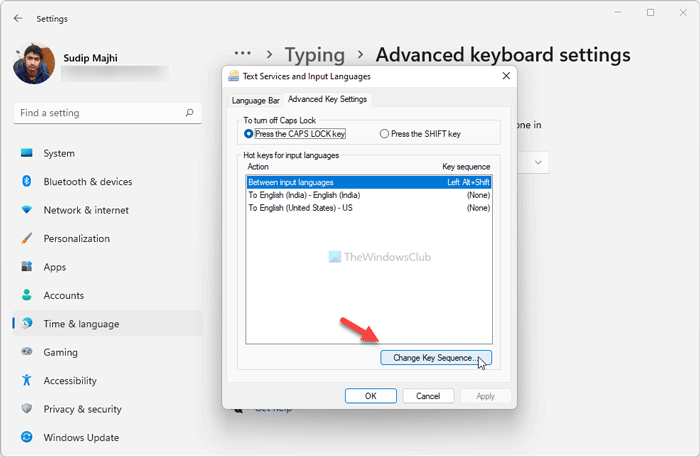Viewport: 700px width, 457px height.
Task: Click the Apps sidebar icon
Action: click(x=26, y=267)
